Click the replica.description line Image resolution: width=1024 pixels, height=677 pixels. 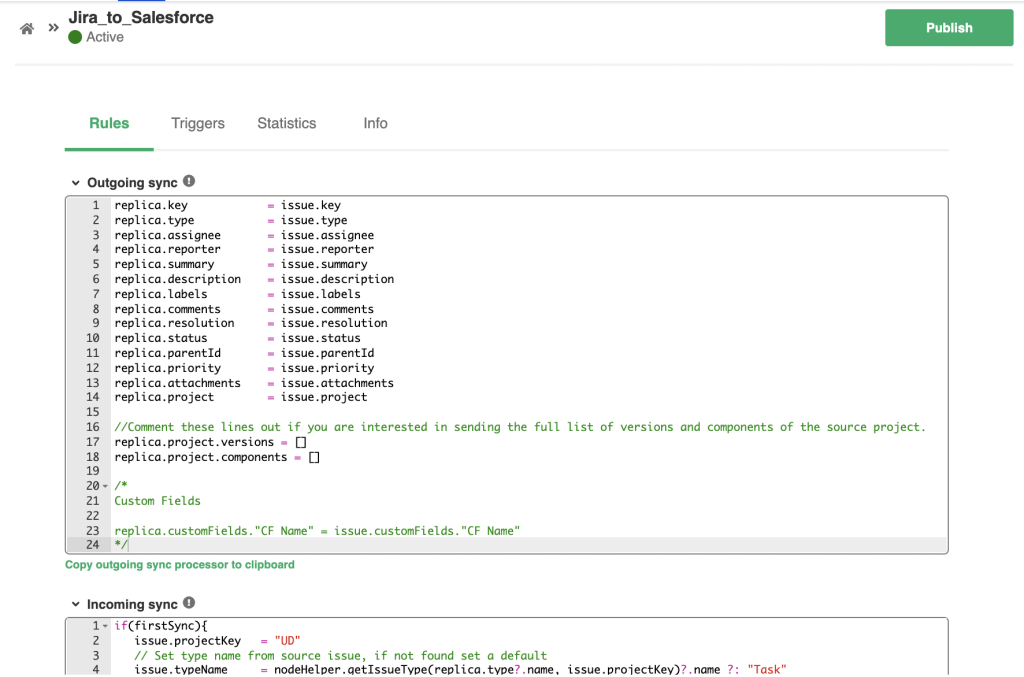point(254,279)
